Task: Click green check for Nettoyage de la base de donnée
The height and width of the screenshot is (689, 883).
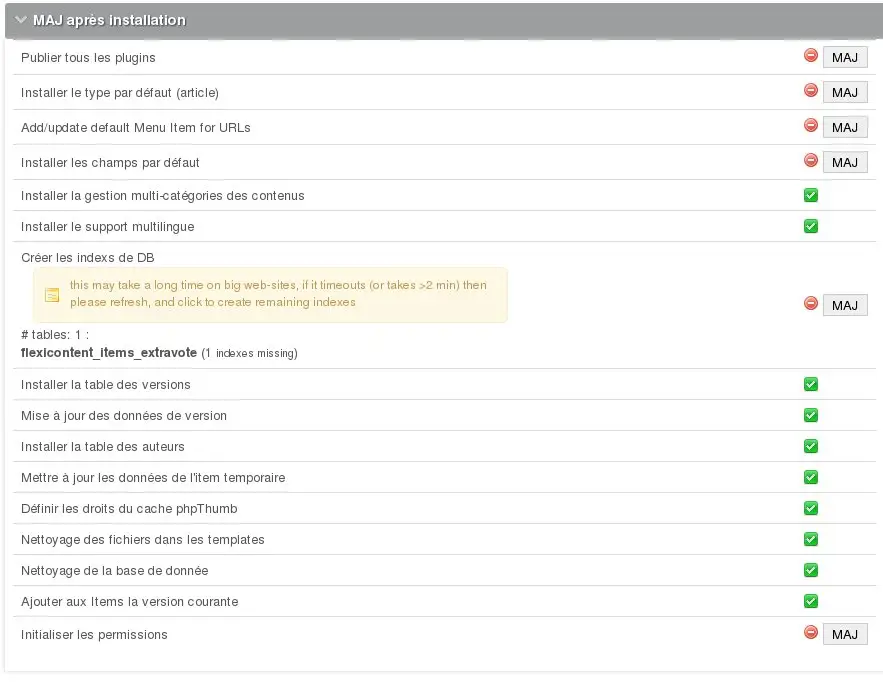Action: (810, 570)
